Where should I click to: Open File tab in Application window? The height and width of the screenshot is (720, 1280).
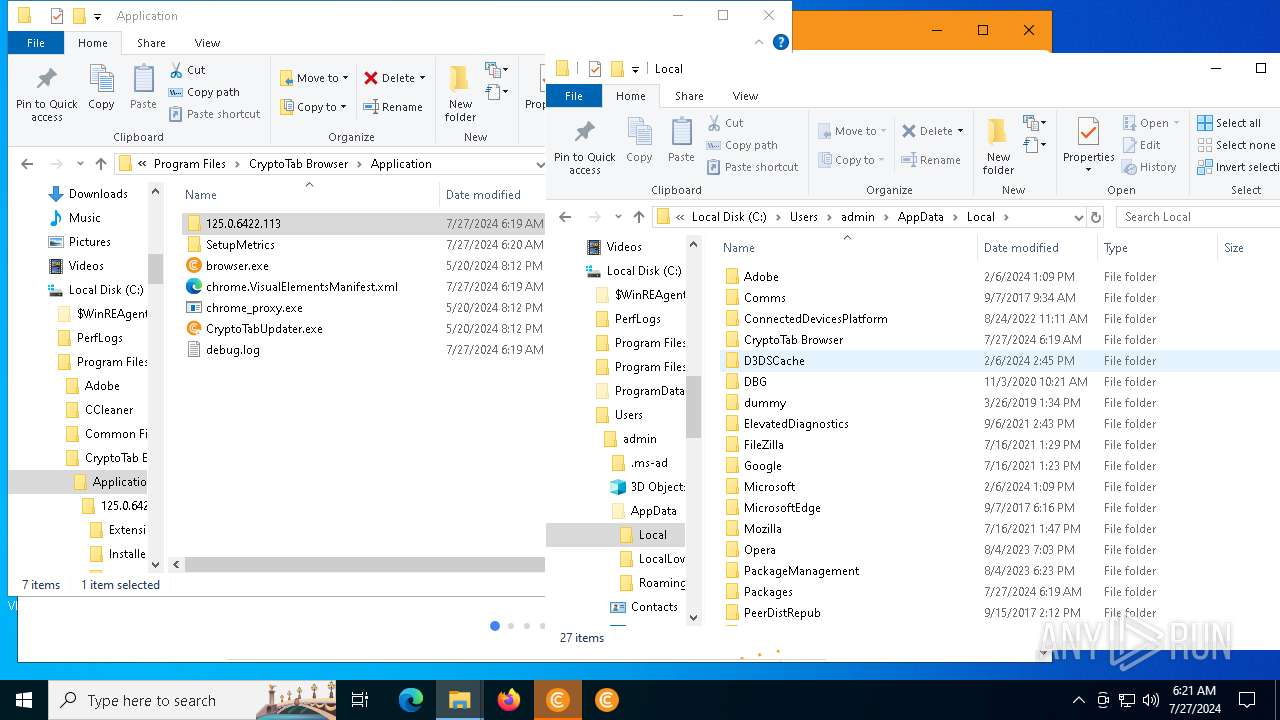[x=35, y=43]
